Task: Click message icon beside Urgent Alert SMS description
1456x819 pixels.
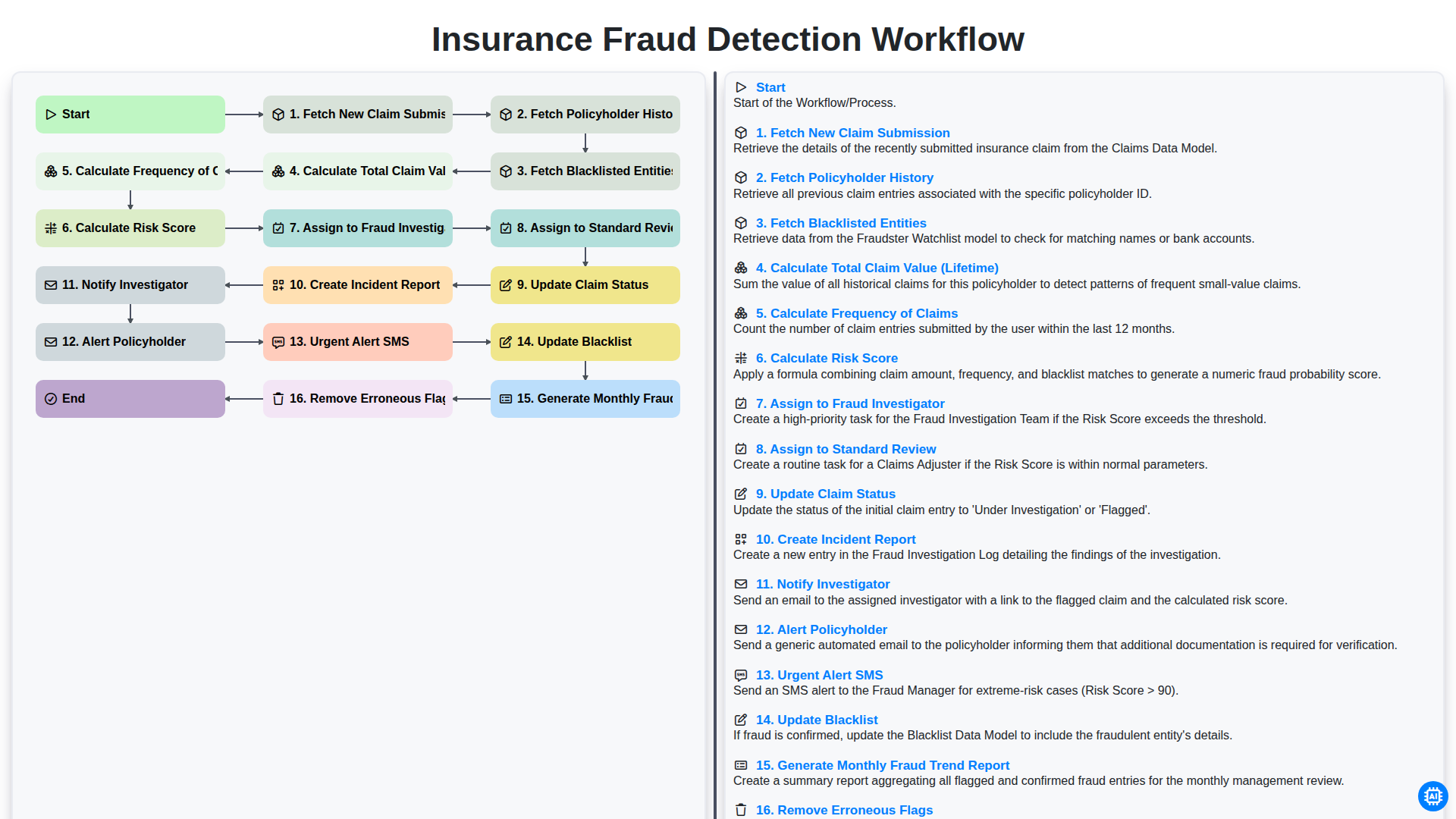Action: click(741, 675)
